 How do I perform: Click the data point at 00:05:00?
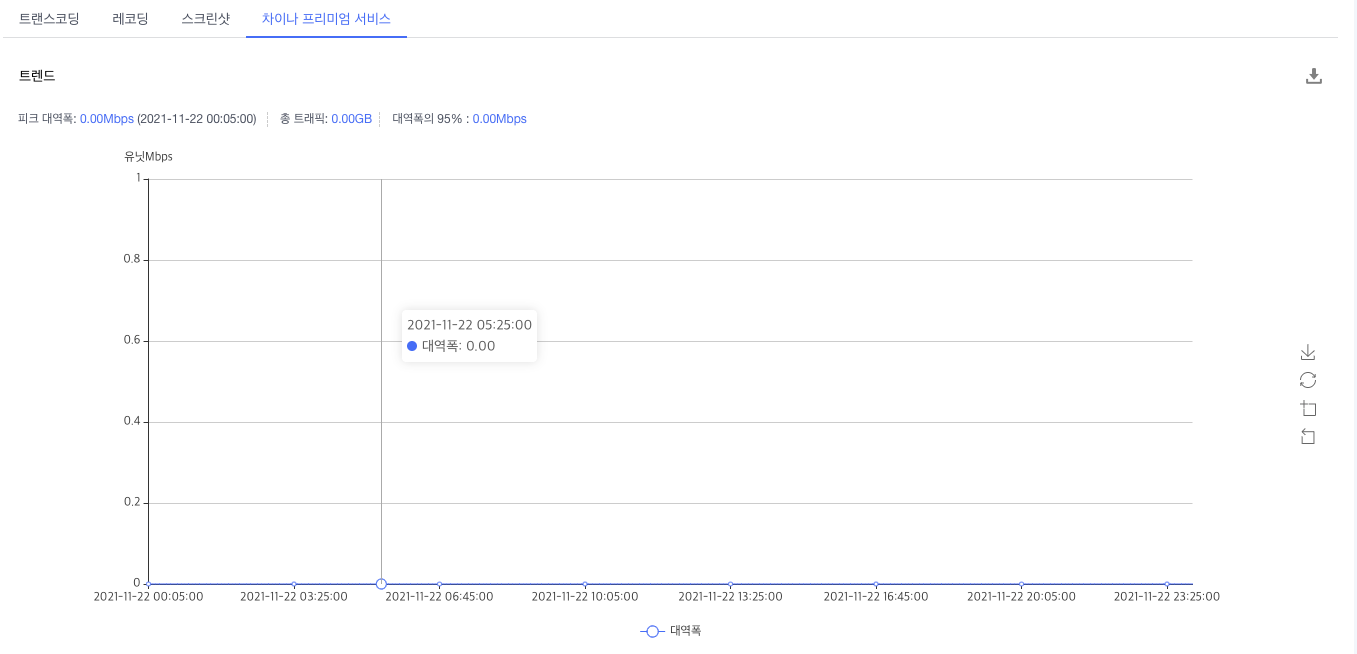(x=148, y=584)
